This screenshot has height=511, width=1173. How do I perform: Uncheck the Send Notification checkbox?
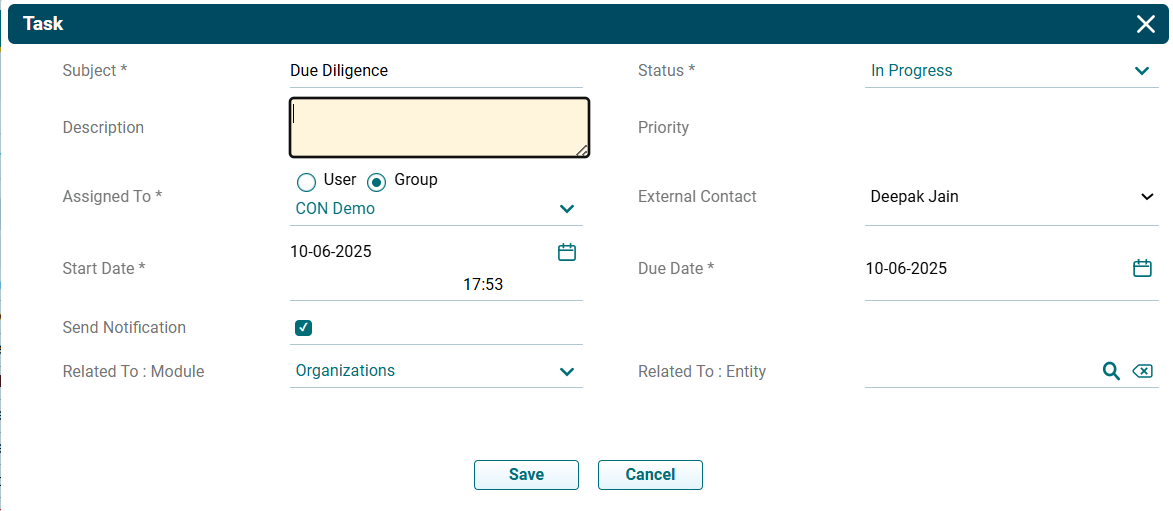click(x=304, y=328)
